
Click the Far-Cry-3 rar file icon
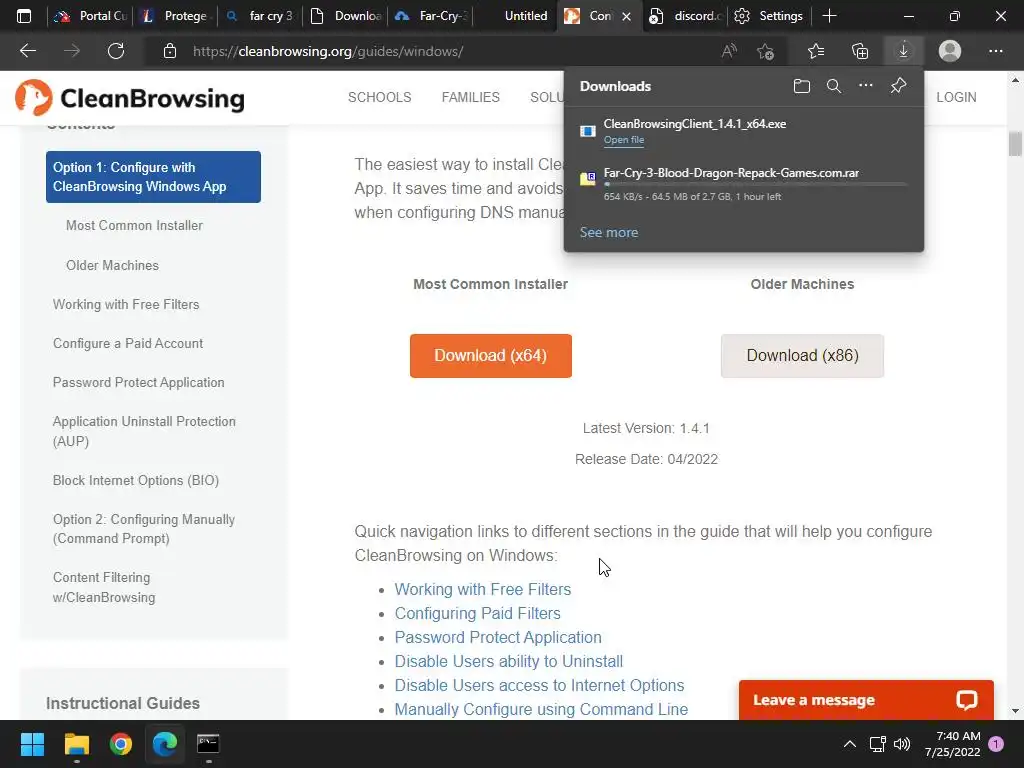click(x=588, y=178)
